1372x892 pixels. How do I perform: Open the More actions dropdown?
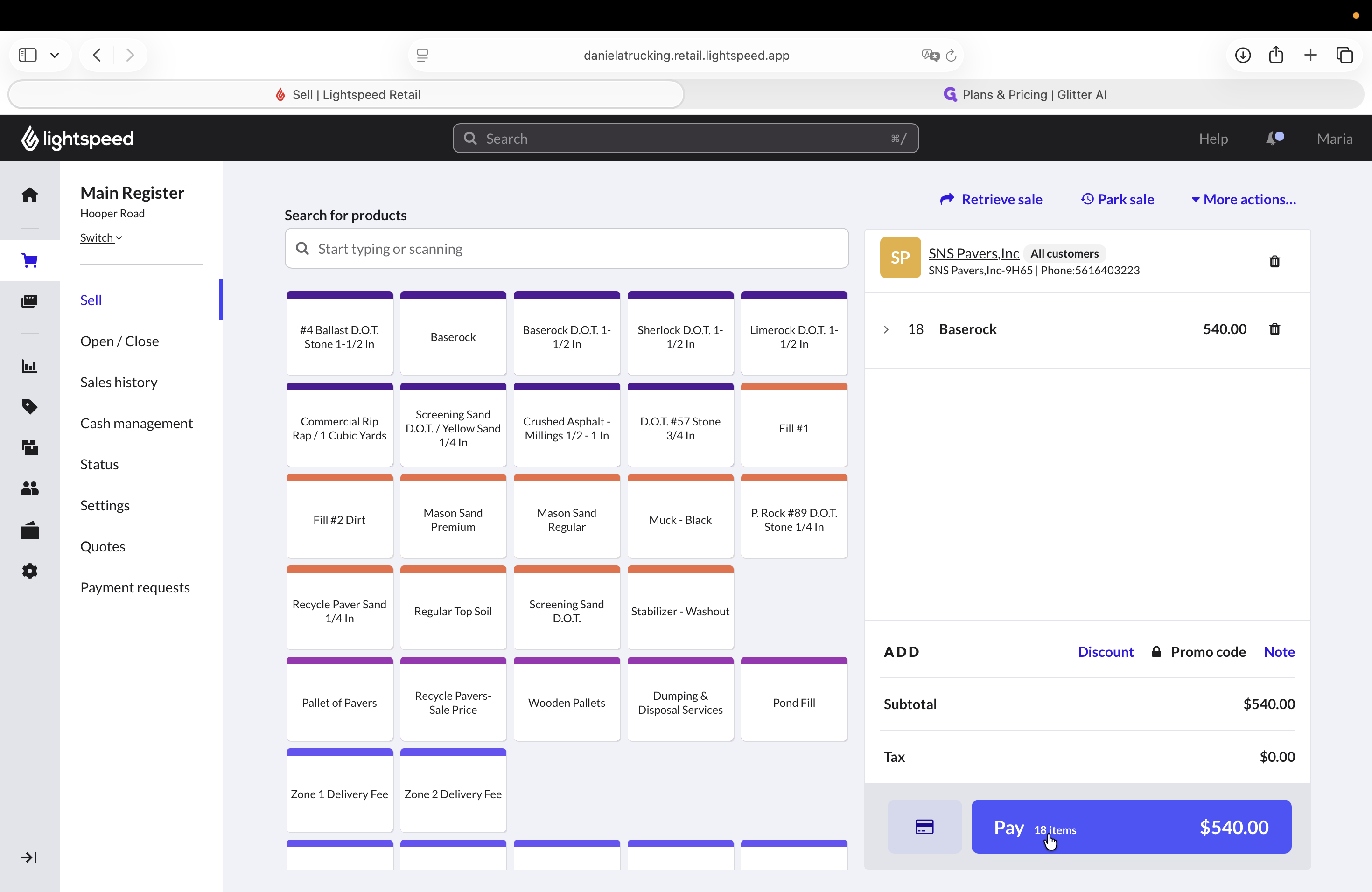(1244, 199)
